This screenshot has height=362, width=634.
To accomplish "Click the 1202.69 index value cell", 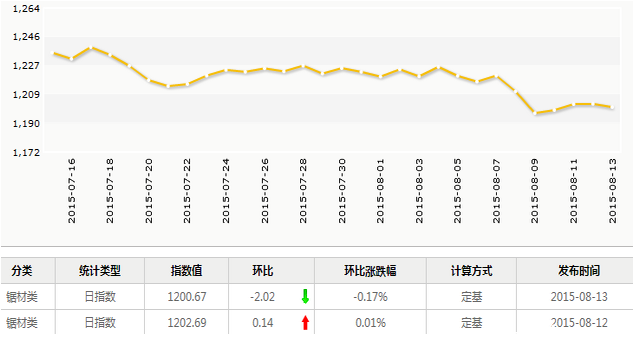I will [x=187, y=323].
